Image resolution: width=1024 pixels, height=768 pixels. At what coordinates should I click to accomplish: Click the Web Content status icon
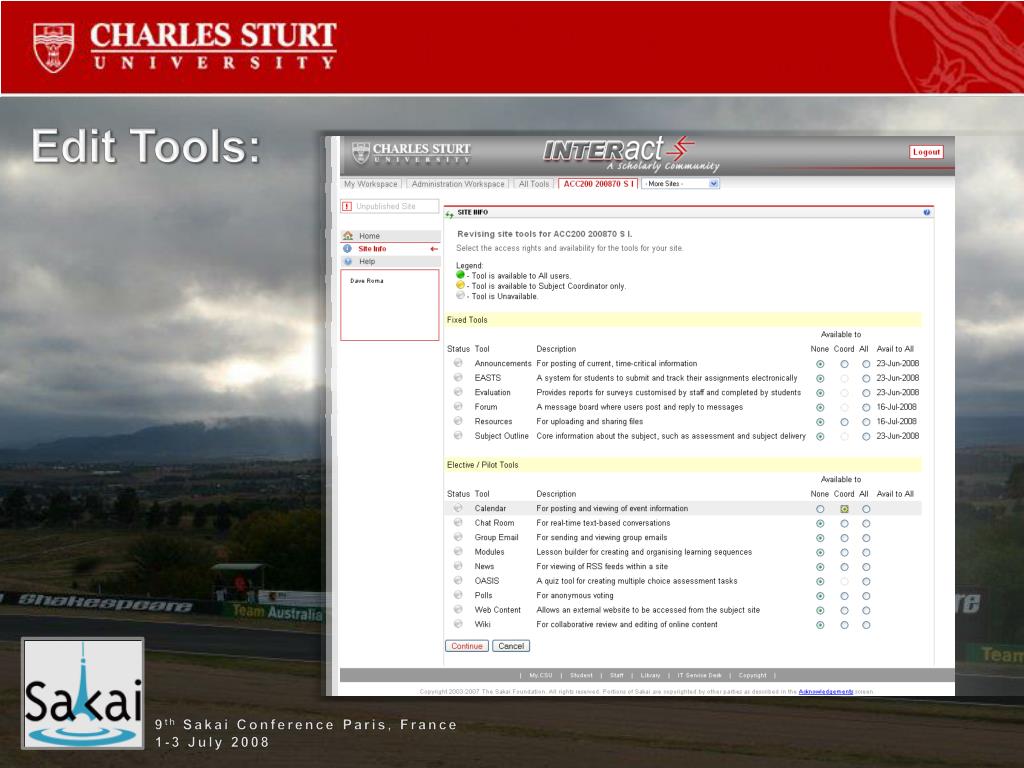tap(458, 609)
